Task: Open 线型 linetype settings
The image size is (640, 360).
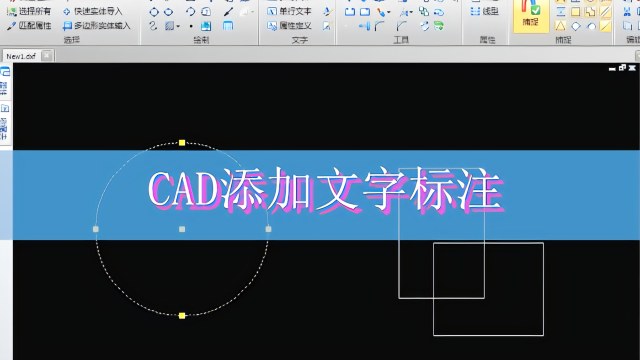Action: tap(485, 11)
